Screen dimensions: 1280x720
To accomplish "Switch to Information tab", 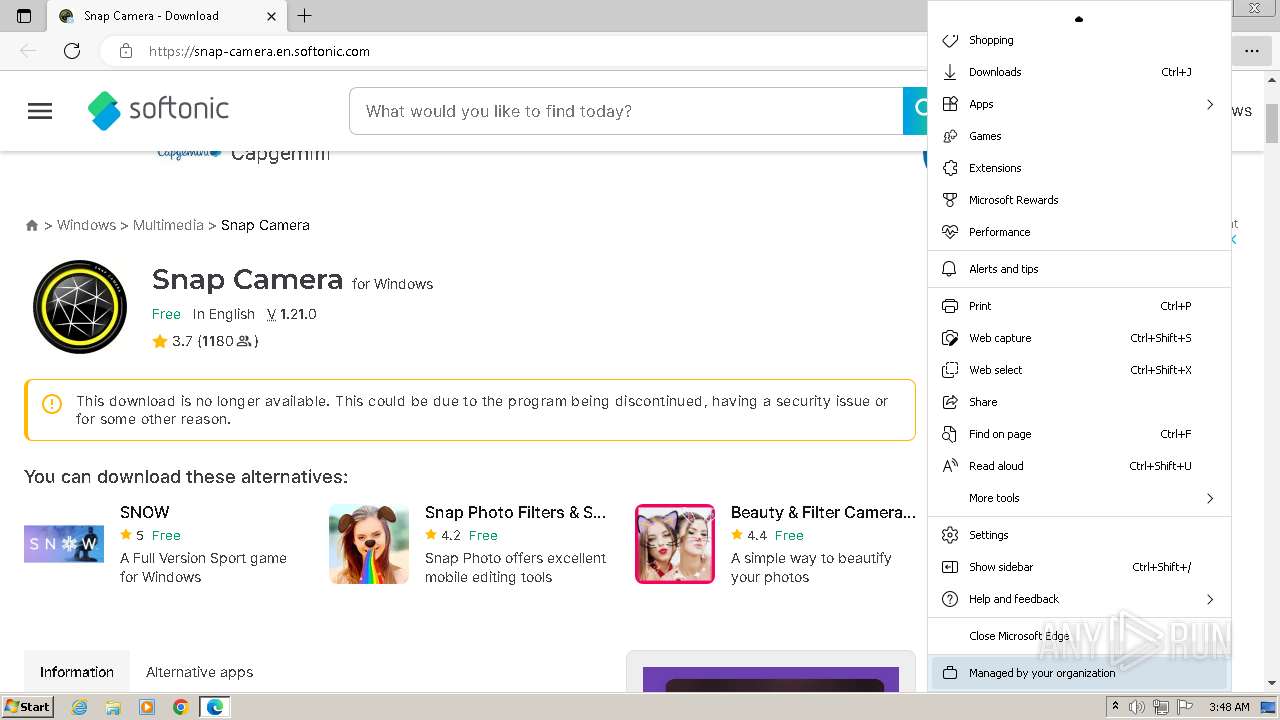I will [x=77, y=672].
